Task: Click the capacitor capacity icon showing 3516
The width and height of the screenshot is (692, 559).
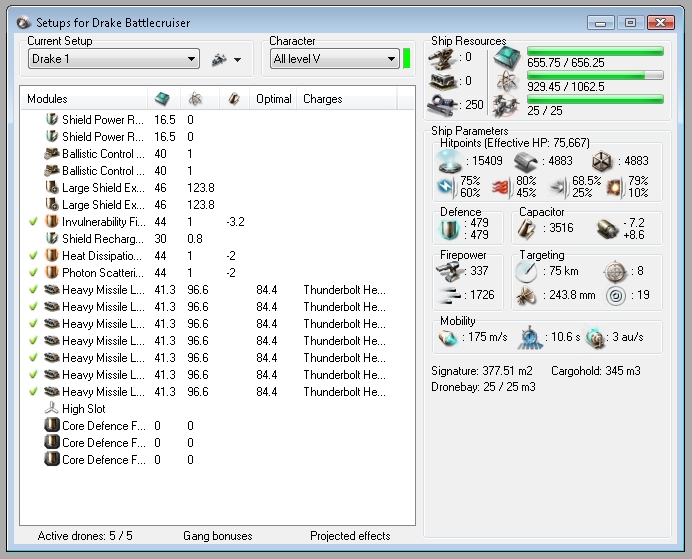Action: [527, 229]
